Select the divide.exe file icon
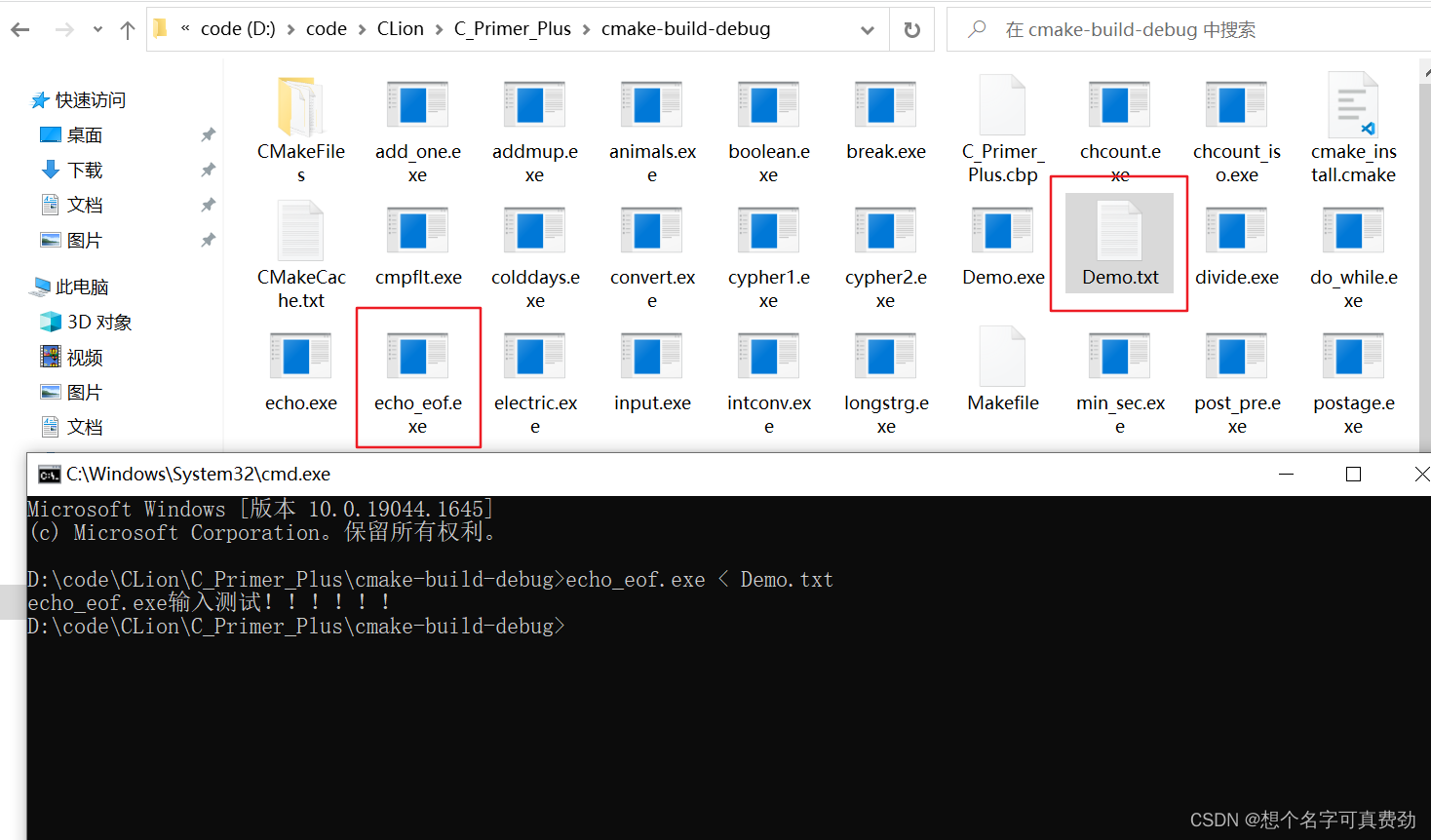The width and height of the screenshot is (1431, 840). [1236, 231]
